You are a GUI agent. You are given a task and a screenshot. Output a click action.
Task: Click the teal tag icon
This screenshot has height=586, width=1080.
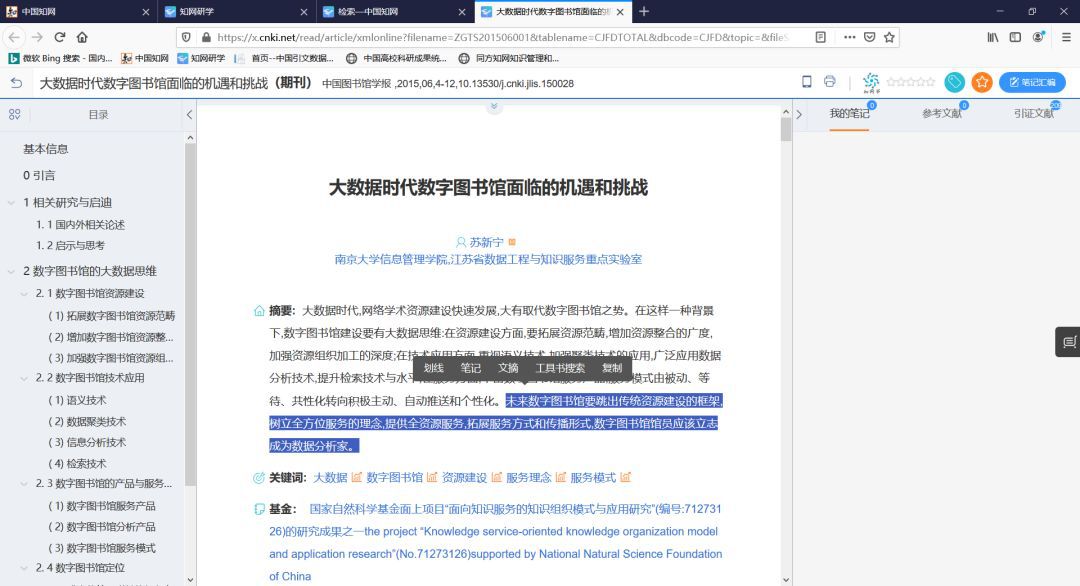pos(955,82)
